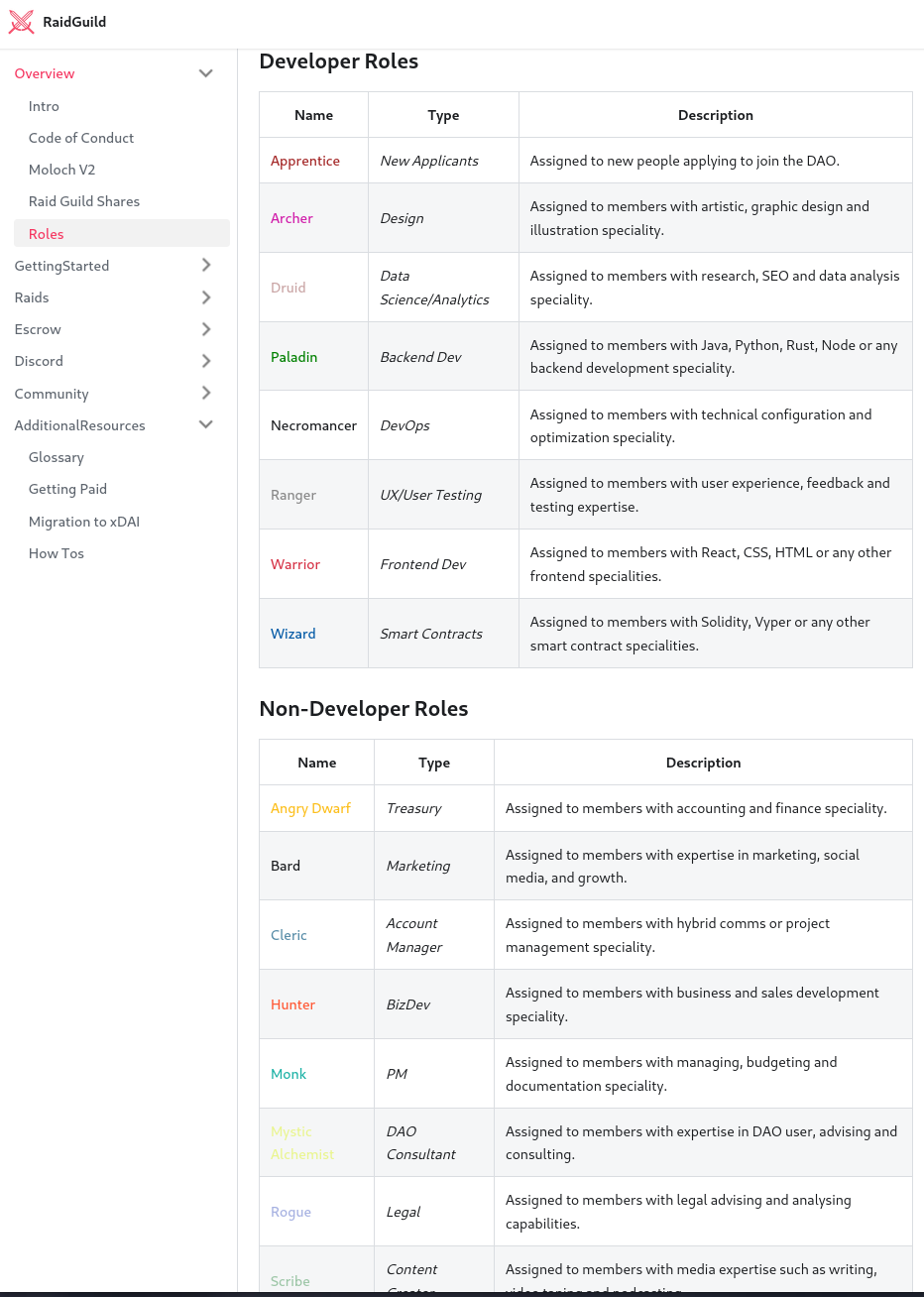Viewport: 924px width, 1297px height.
Task: Click the Paladin description about Java, Python
Action: (714, 357)
